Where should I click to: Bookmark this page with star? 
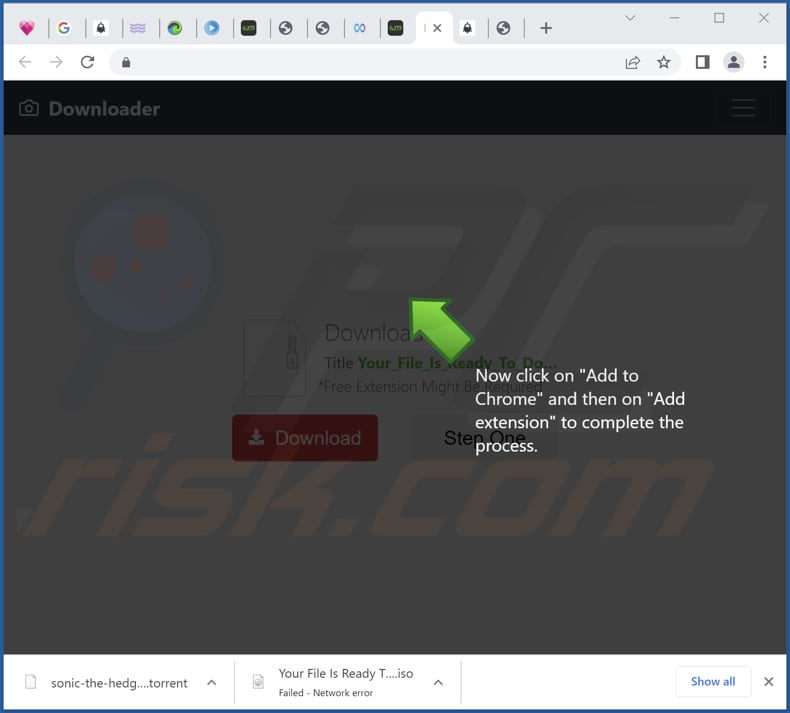click(664, 62)
